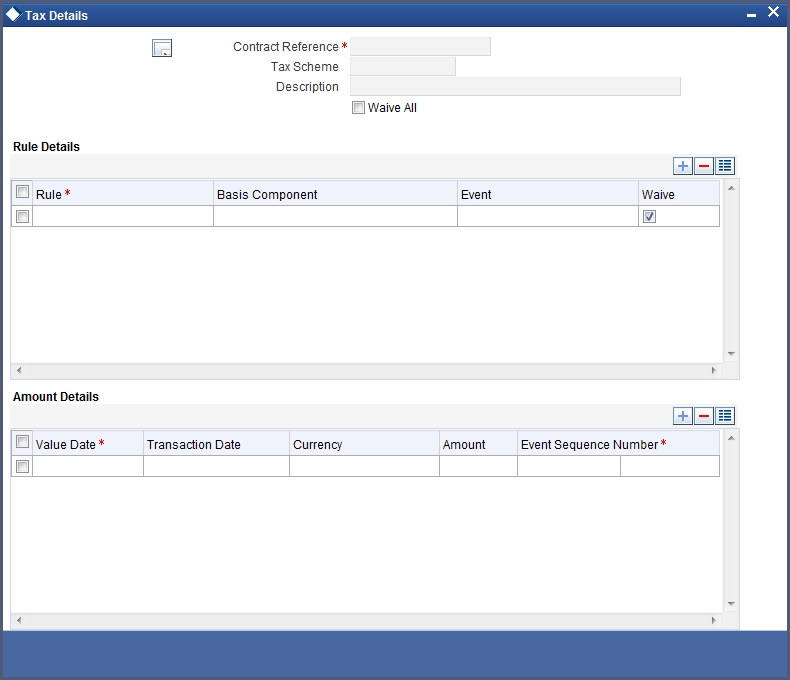Delete a row from Amount Details
Screen dimensions: 790x680
pyautogui.click(x=704, y=416)
